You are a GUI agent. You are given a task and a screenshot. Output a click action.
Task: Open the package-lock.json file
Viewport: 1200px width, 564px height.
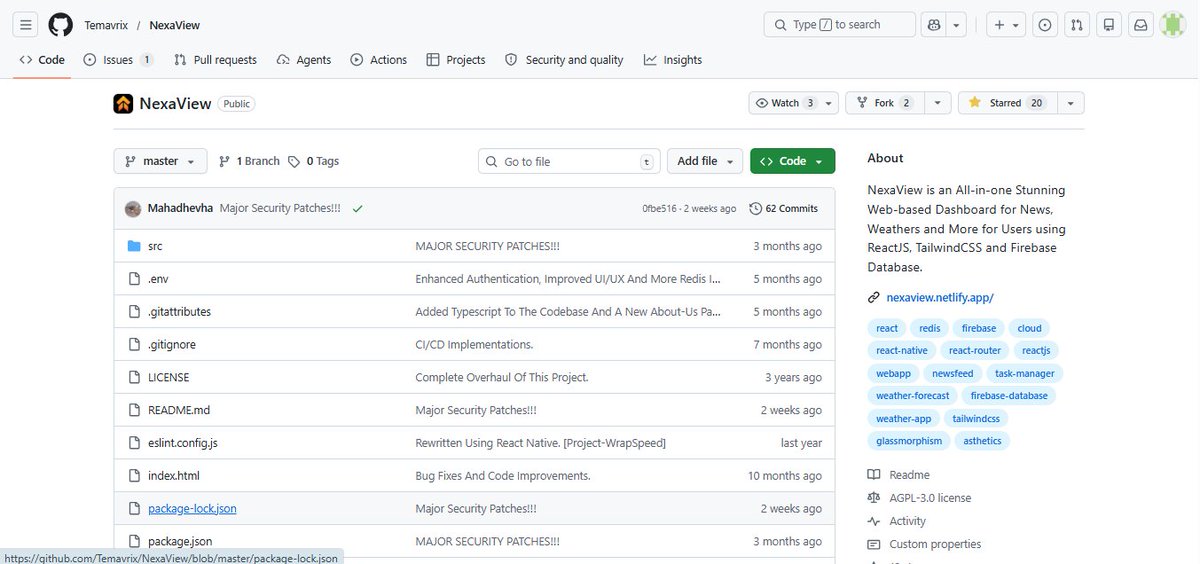pos(192,509)
